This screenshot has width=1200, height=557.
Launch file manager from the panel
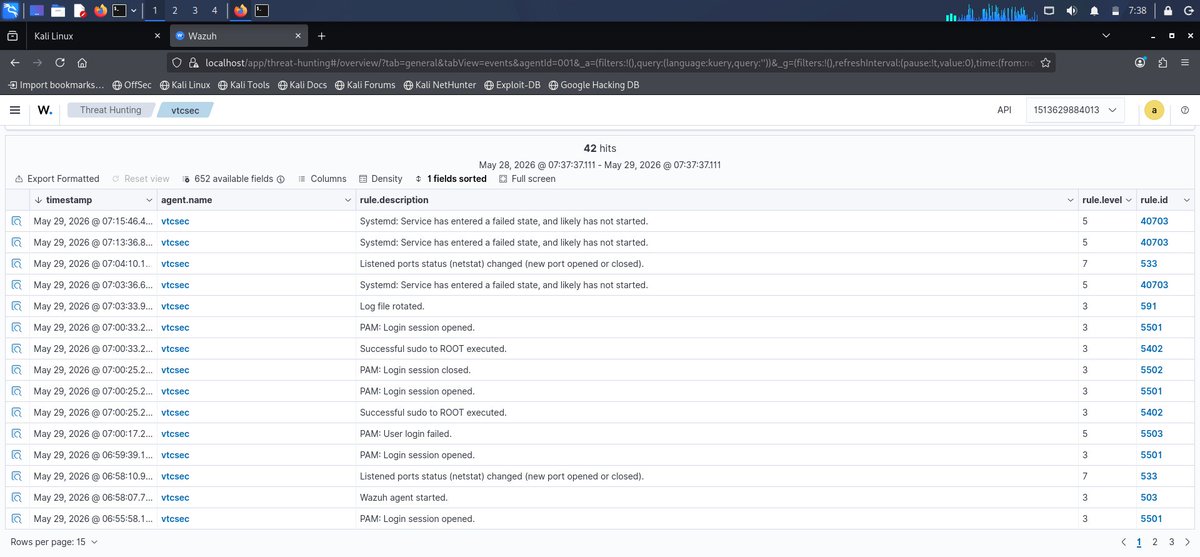pyautogui.click(x=59, y=10)
